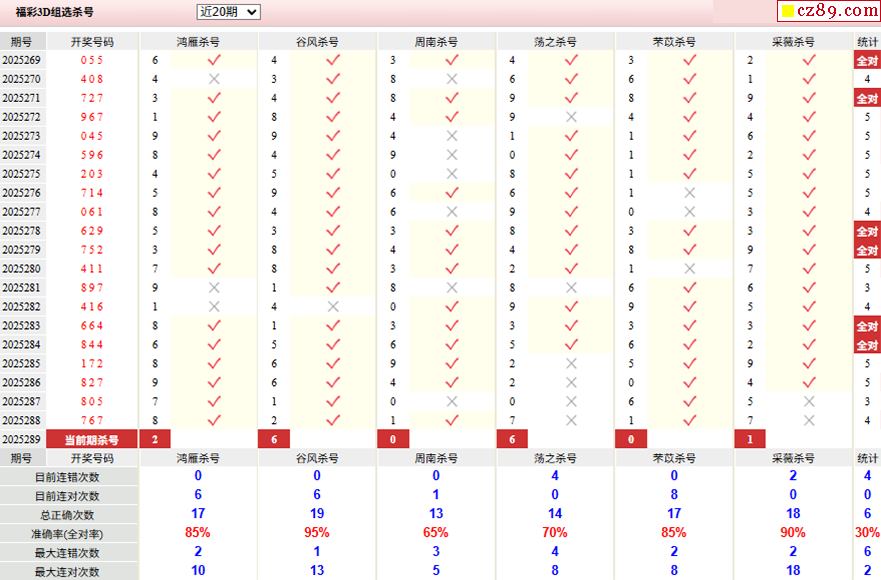This screenshot has height=580, width=881.
Task: Click the cz89.com site logo
Action: pyautogui.click(x=828, y=11)
